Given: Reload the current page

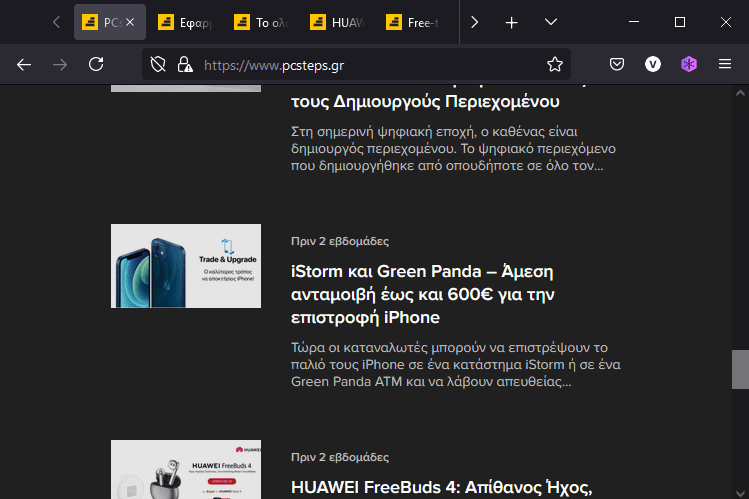Looking at the screenshot, I should pos(96,64).
